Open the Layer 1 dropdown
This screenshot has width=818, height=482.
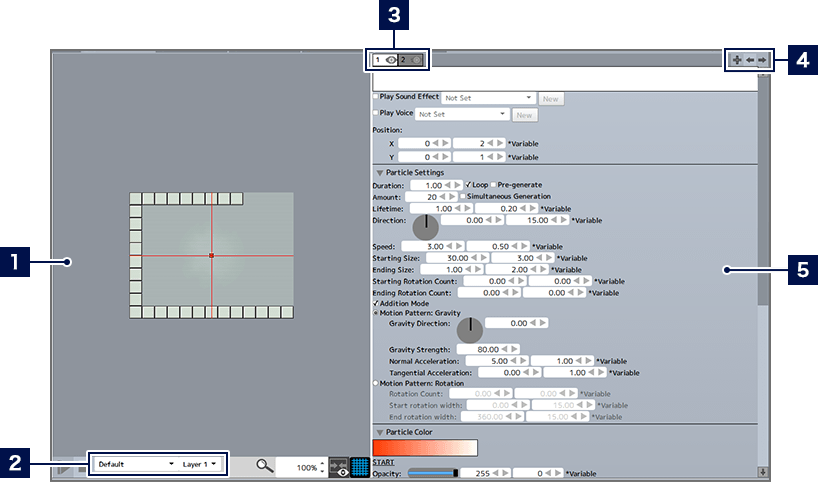coord(199,465)
